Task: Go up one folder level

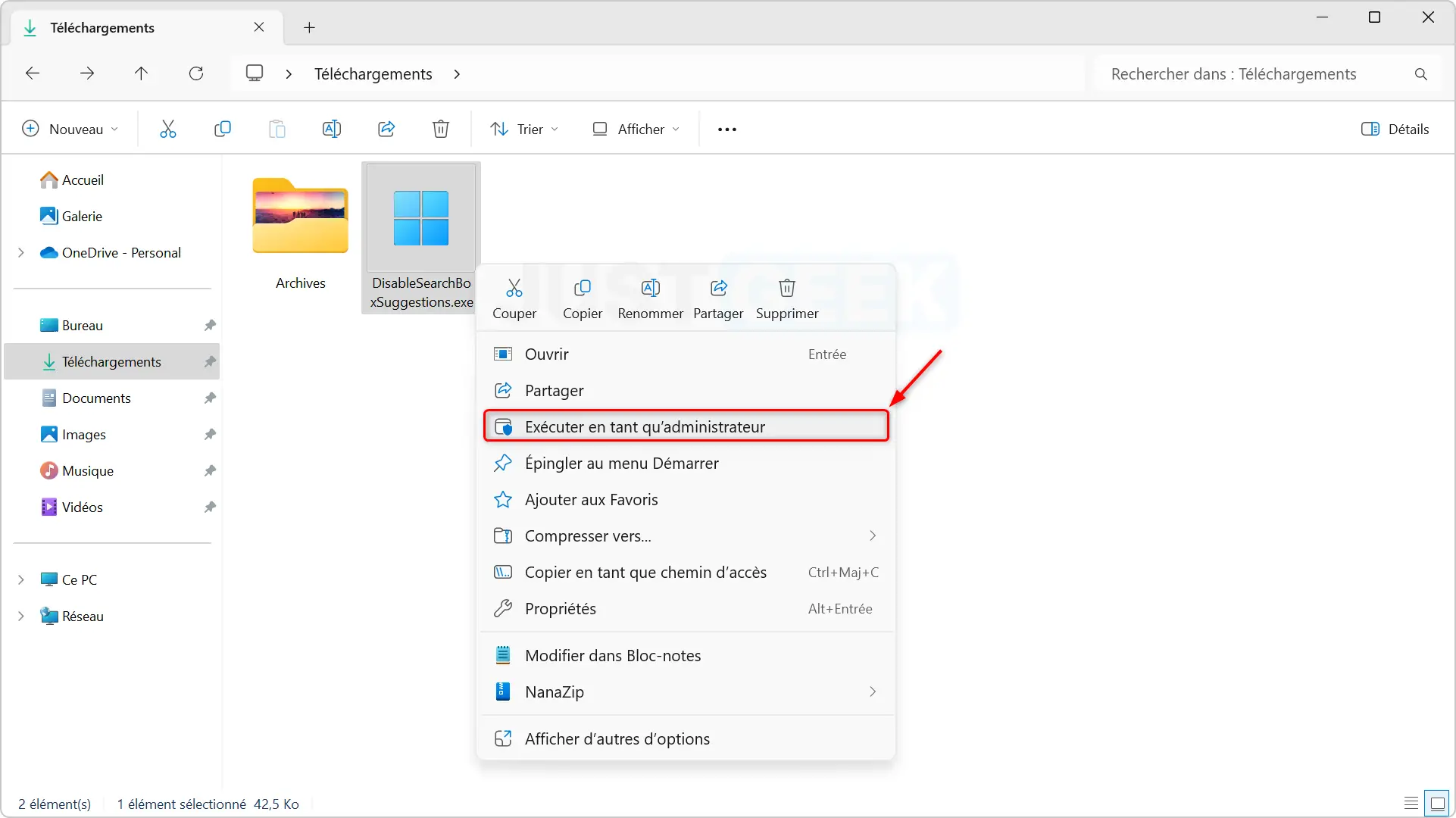Action: [141, 73]
